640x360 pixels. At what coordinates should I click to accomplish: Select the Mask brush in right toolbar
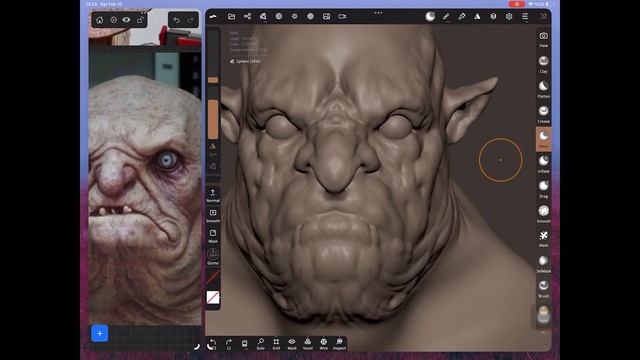[543, 239]
